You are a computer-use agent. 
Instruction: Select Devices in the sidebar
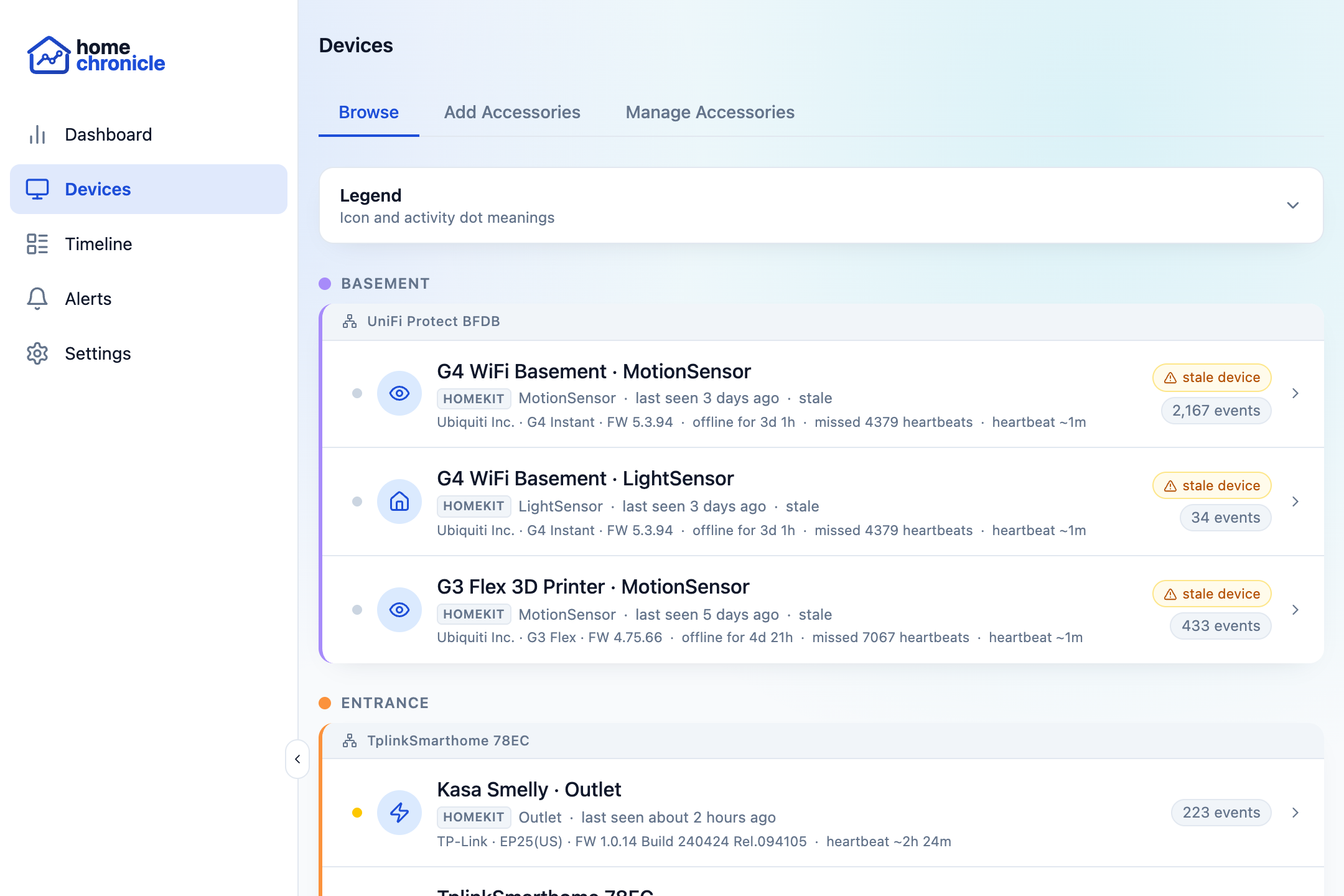click(149, 189)
